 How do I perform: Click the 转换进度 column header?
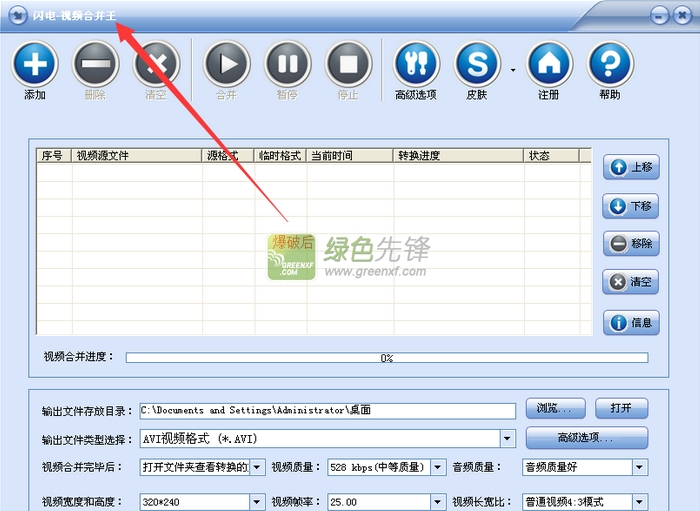[x=458, y=155]
